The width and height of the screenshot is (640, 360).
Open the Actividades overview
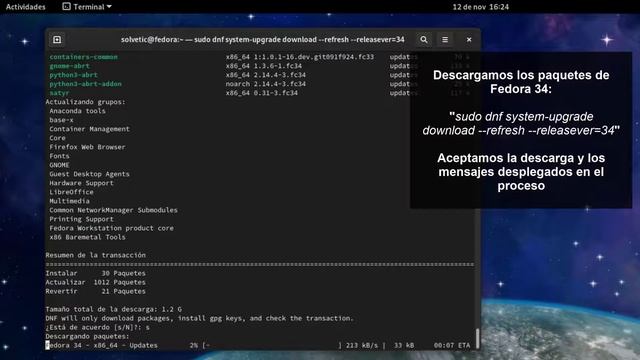tap(26, 7)
